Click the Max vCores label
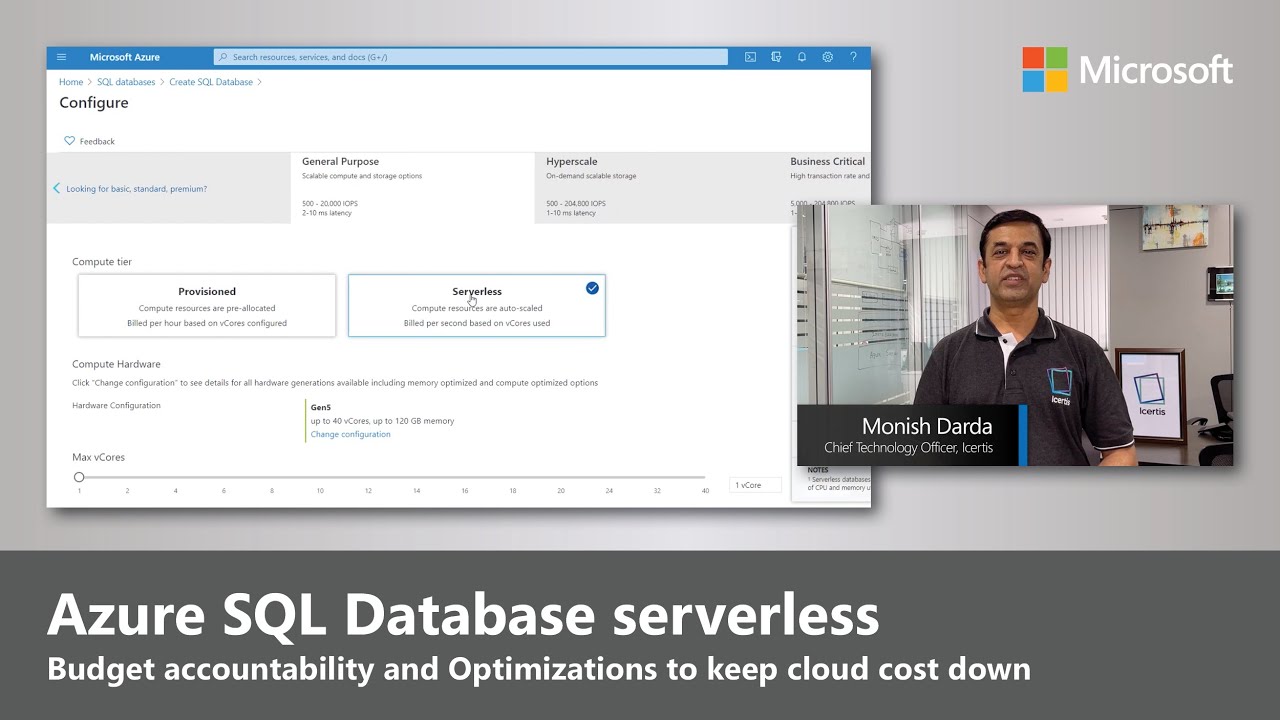This screenshot has width=1280, height=720. 98,457
